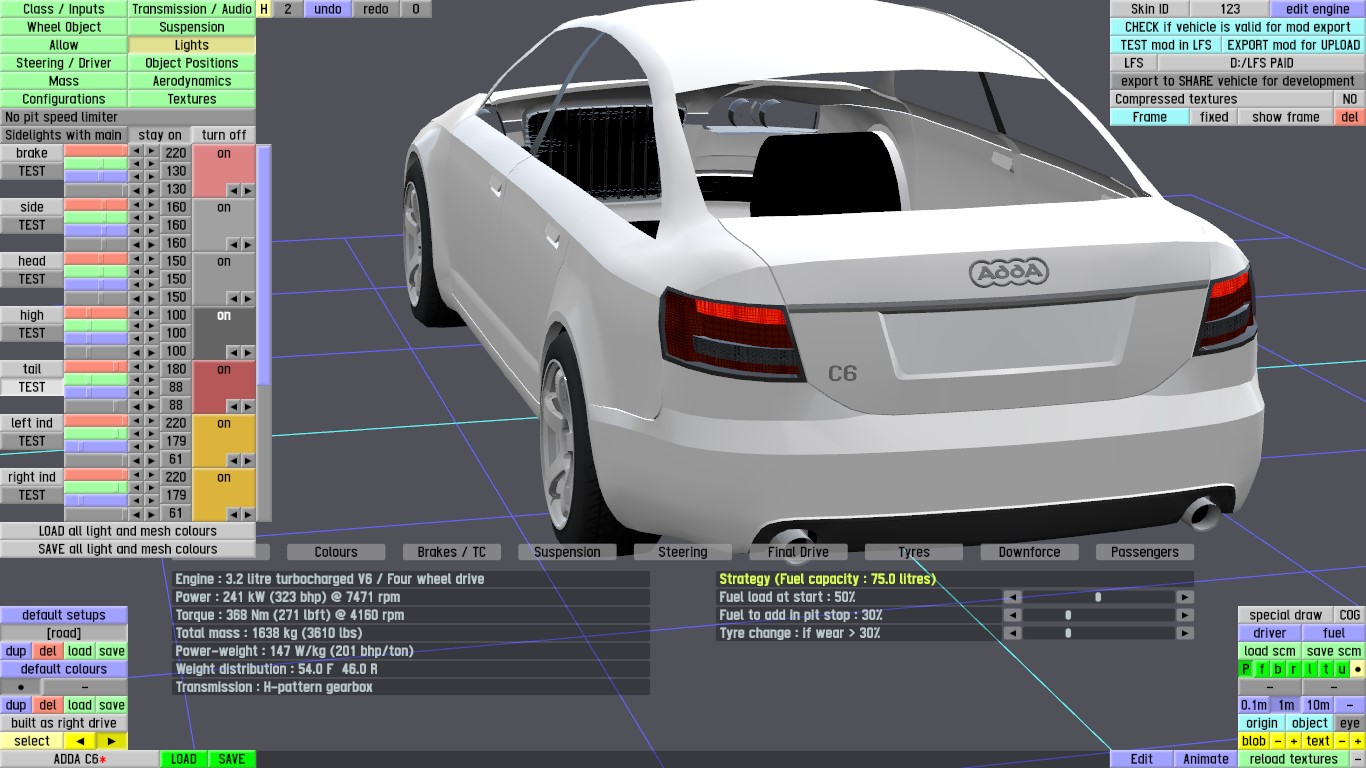Image resolution: width=1366 pixels, height=768 pixels.
Task: Toggle the 'special draw' mode
Action: [1286, 615]
